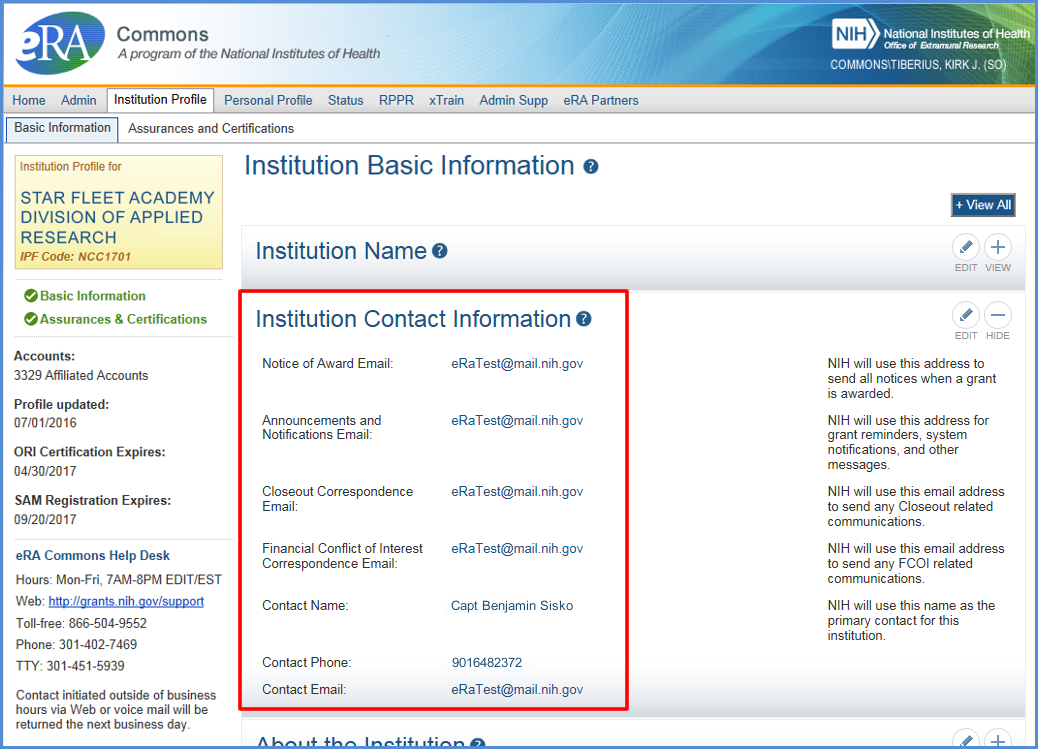Click Toll-free: 866-504-9552 text
The width and height of the screenshot is (1038, 749).
(81, 623)
